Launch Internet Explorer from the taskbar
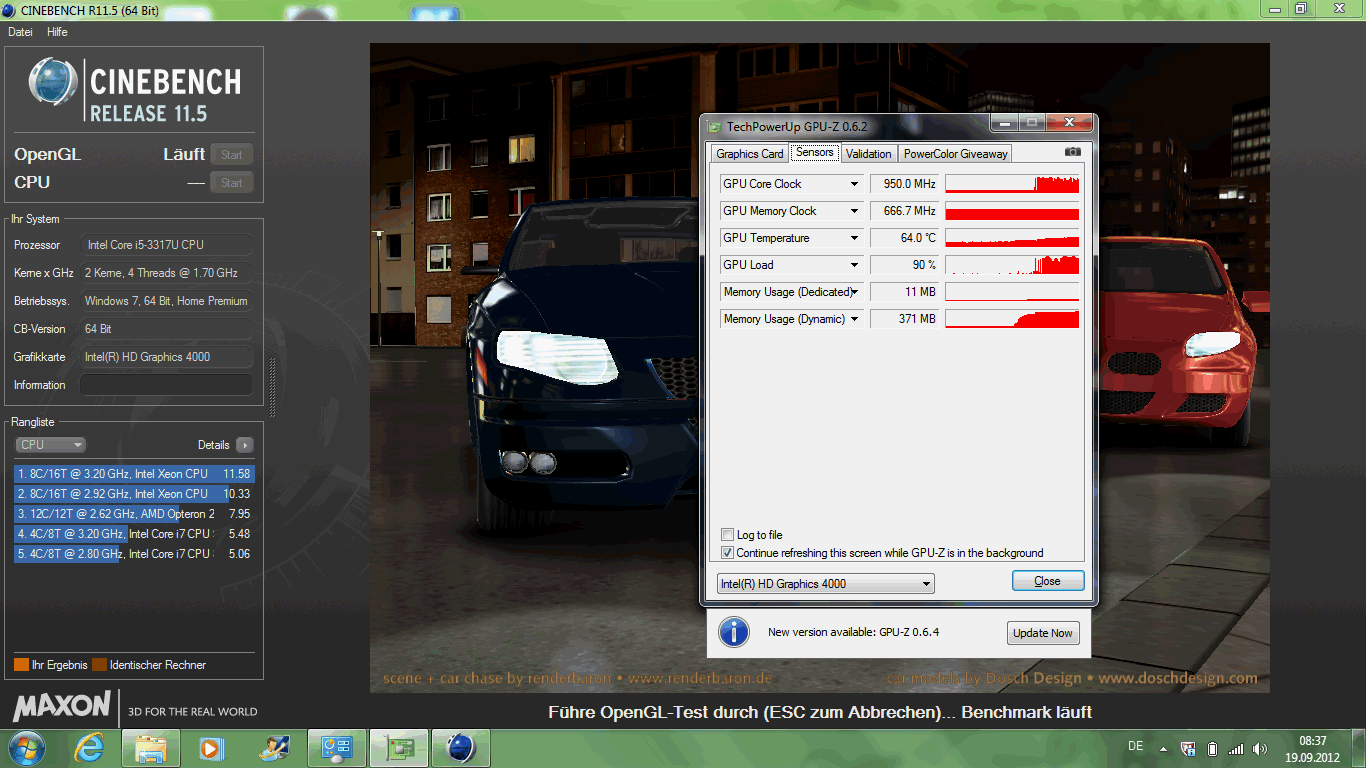The image size is (1366, 768). pyautogui.click(x=89, y=748)
